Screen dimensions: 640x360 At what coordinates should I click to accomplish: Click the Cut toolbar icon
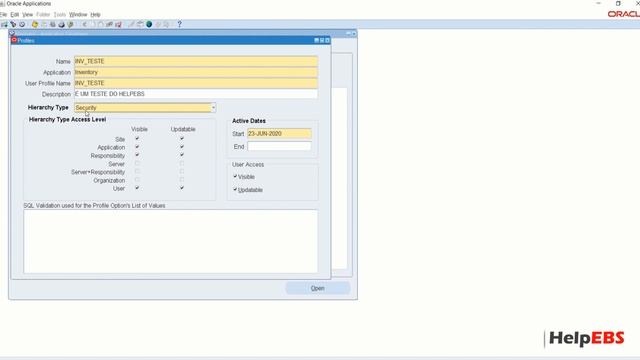tap(84, 24)
